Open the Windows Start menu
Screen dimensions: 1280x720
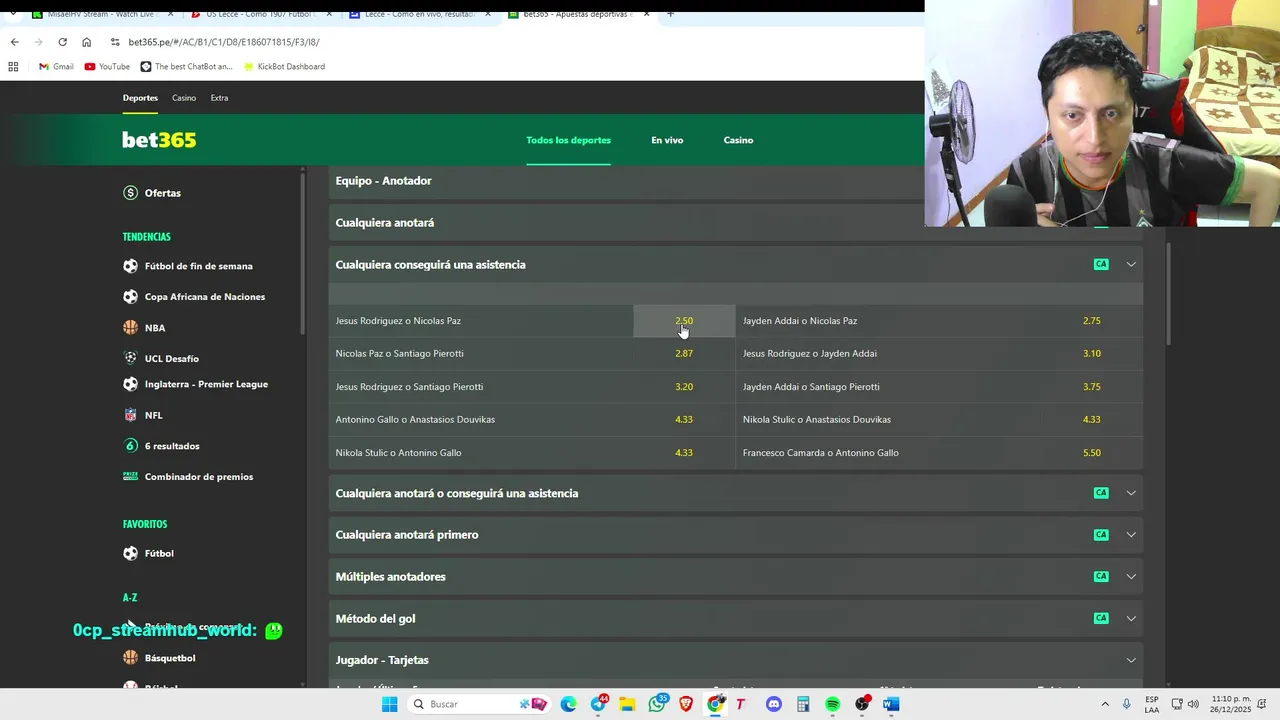pyautogui.click(x=390, y=704)
